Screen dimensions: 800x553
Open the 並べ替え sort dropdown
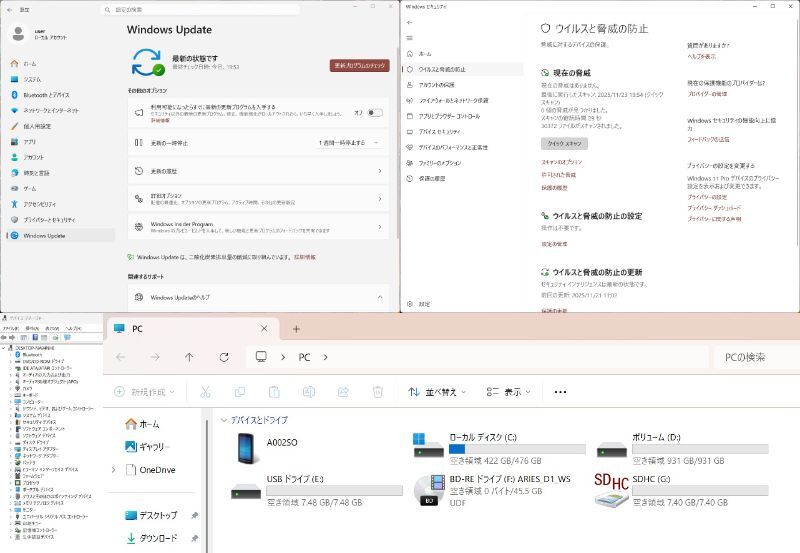[x=437, y=392]
